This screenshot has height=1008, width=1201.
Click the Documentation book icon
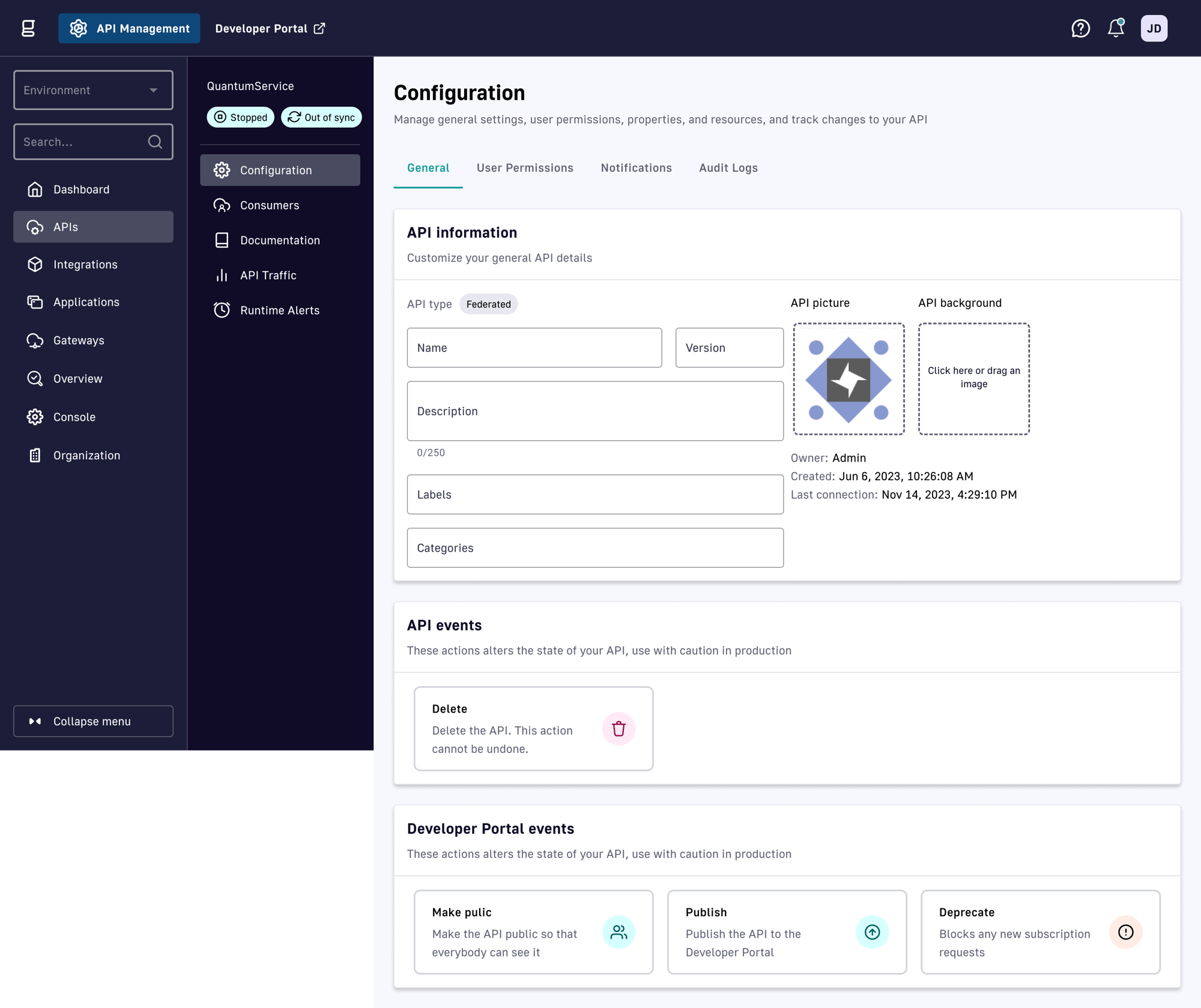[222, 240]
